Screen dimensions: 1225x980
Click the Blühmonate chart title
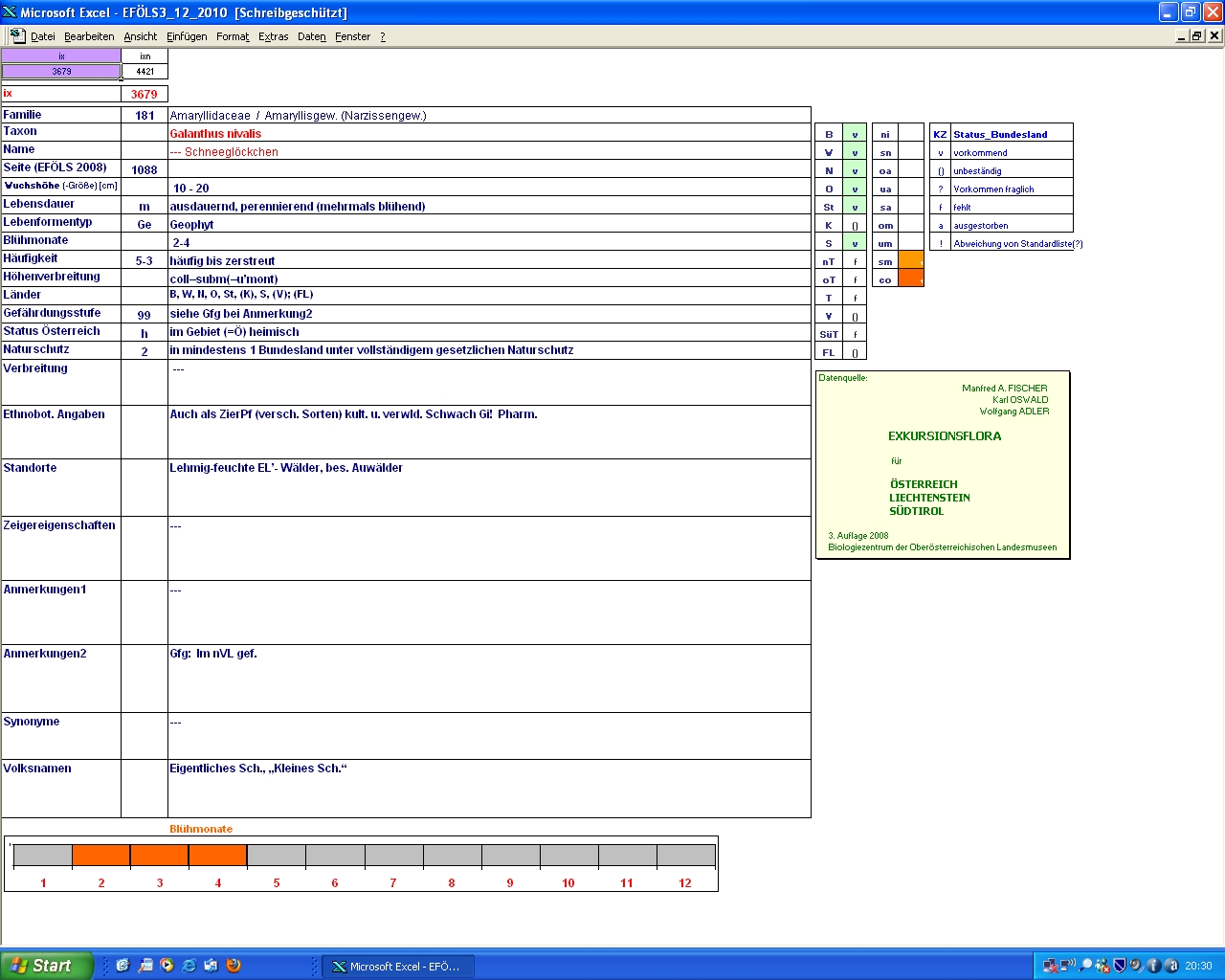[x=201, y=829]
